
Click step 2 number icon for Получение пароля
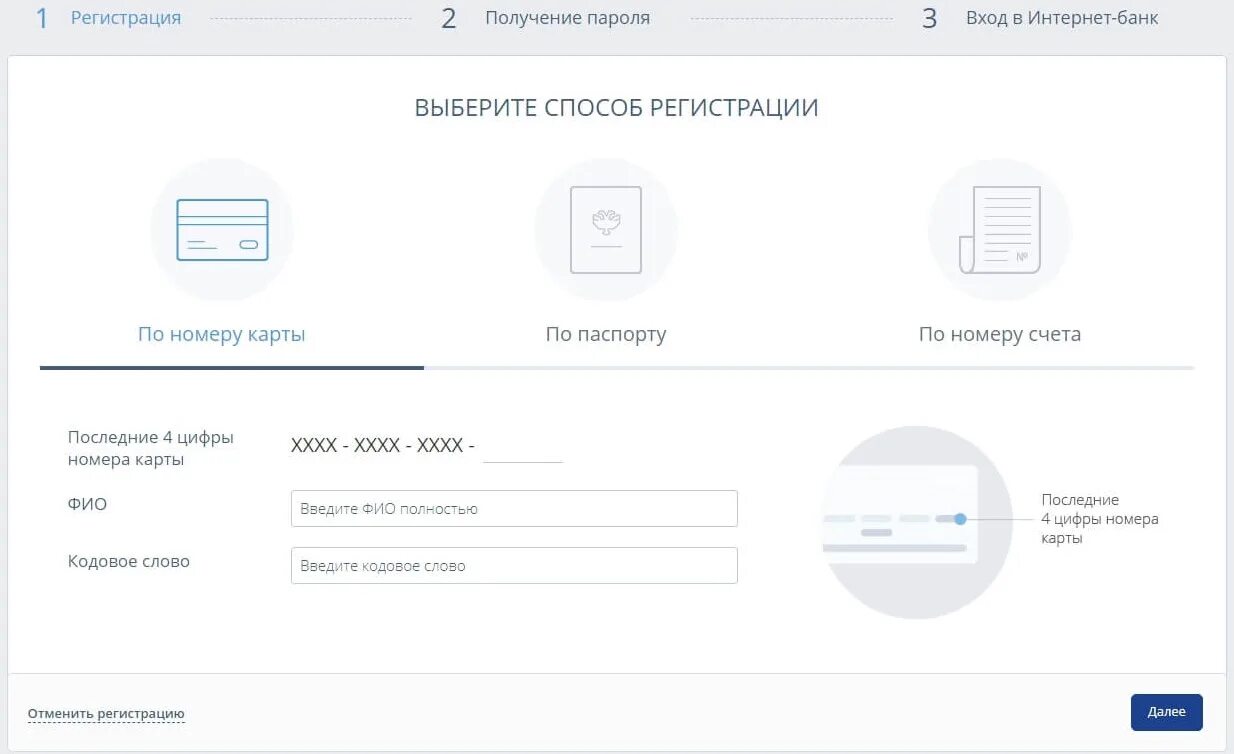pos(448,17)
